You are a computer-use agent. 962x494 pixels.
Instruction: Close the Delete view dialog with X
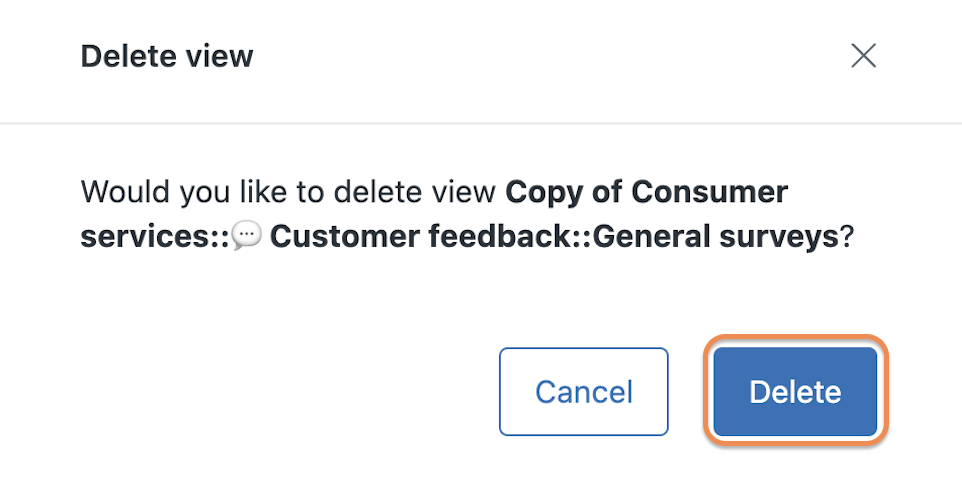[x=863, y=56]
